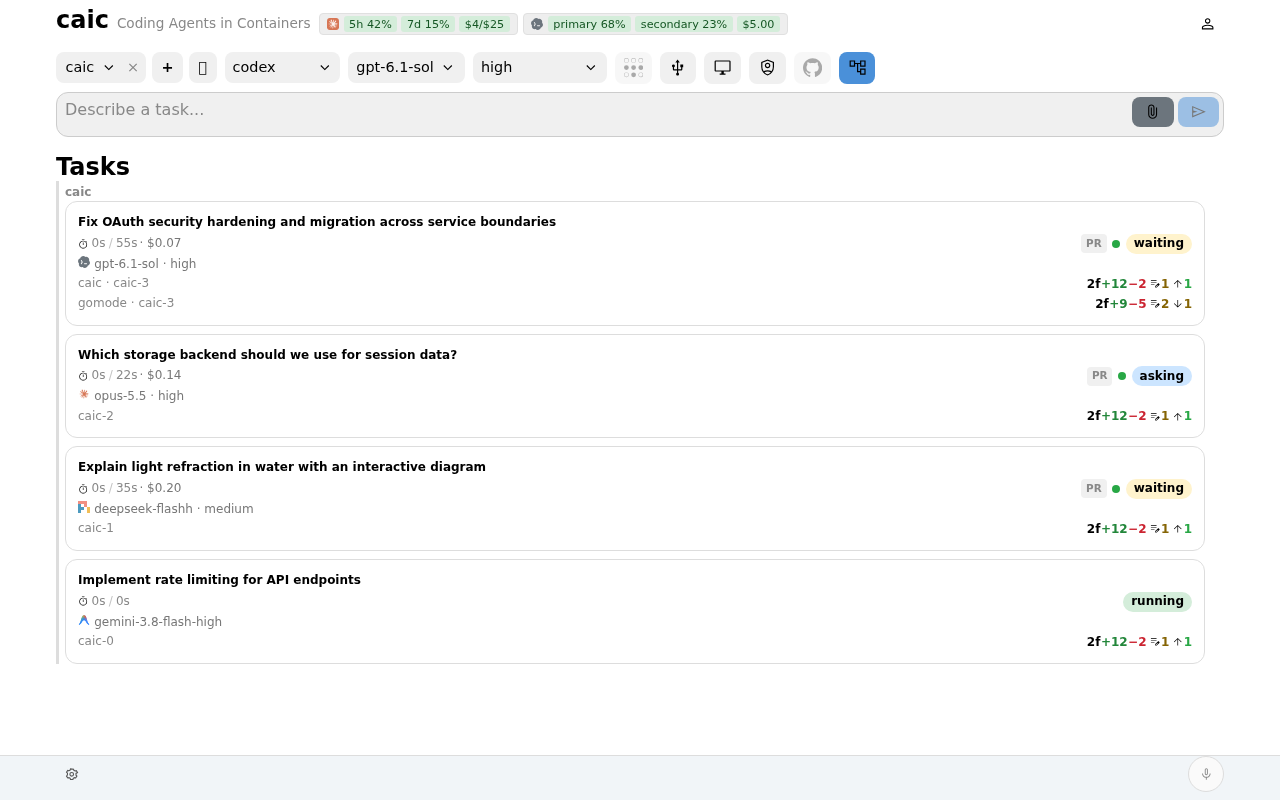Open settings via the bottom gear icon
1280x800 pixels.
(x=72, y=774)
